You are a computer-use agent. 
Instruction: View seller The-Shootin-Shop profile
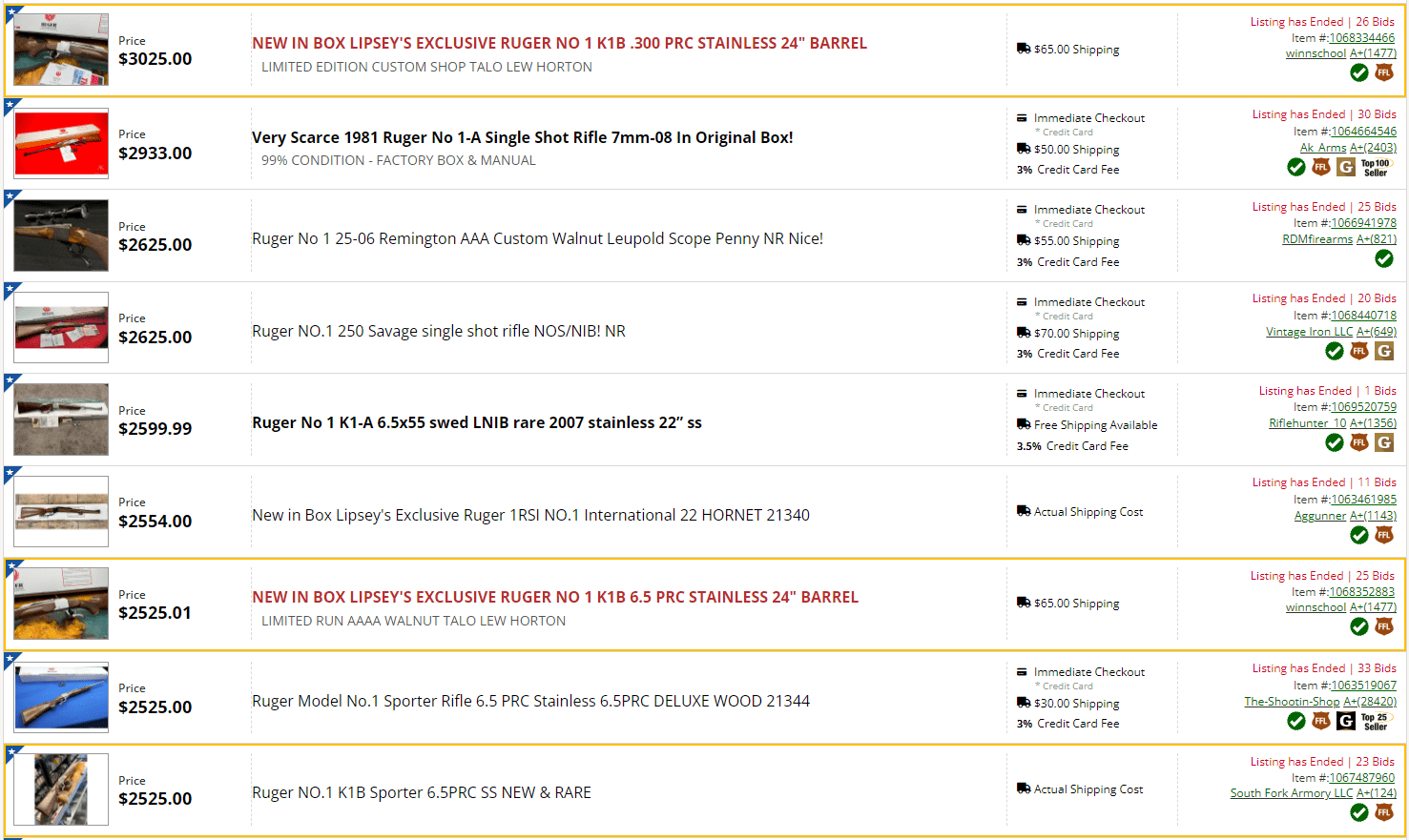[x=1292, y=702]
